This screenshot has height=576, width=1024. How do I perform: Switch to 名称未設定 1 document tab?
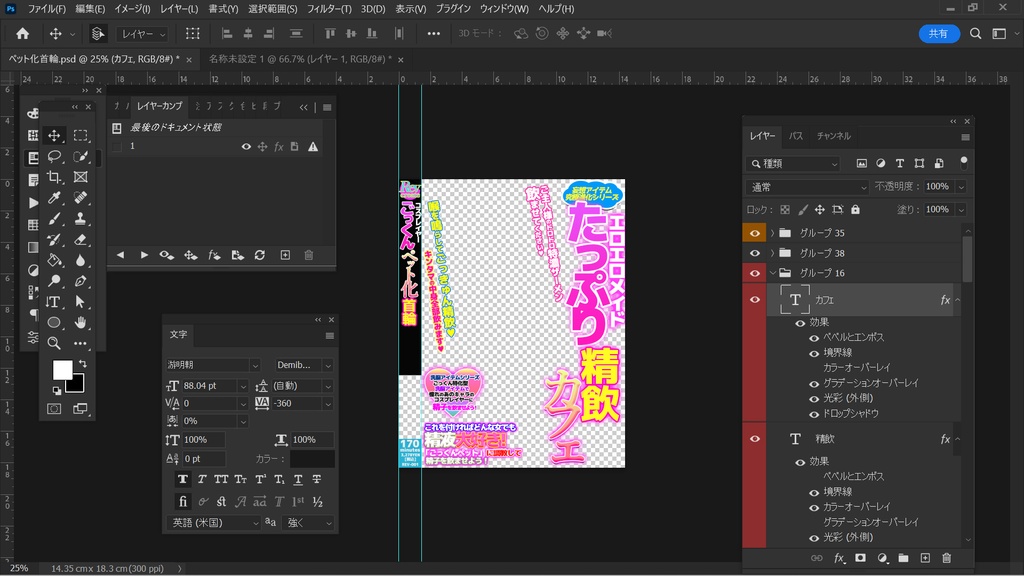[300, 59]
